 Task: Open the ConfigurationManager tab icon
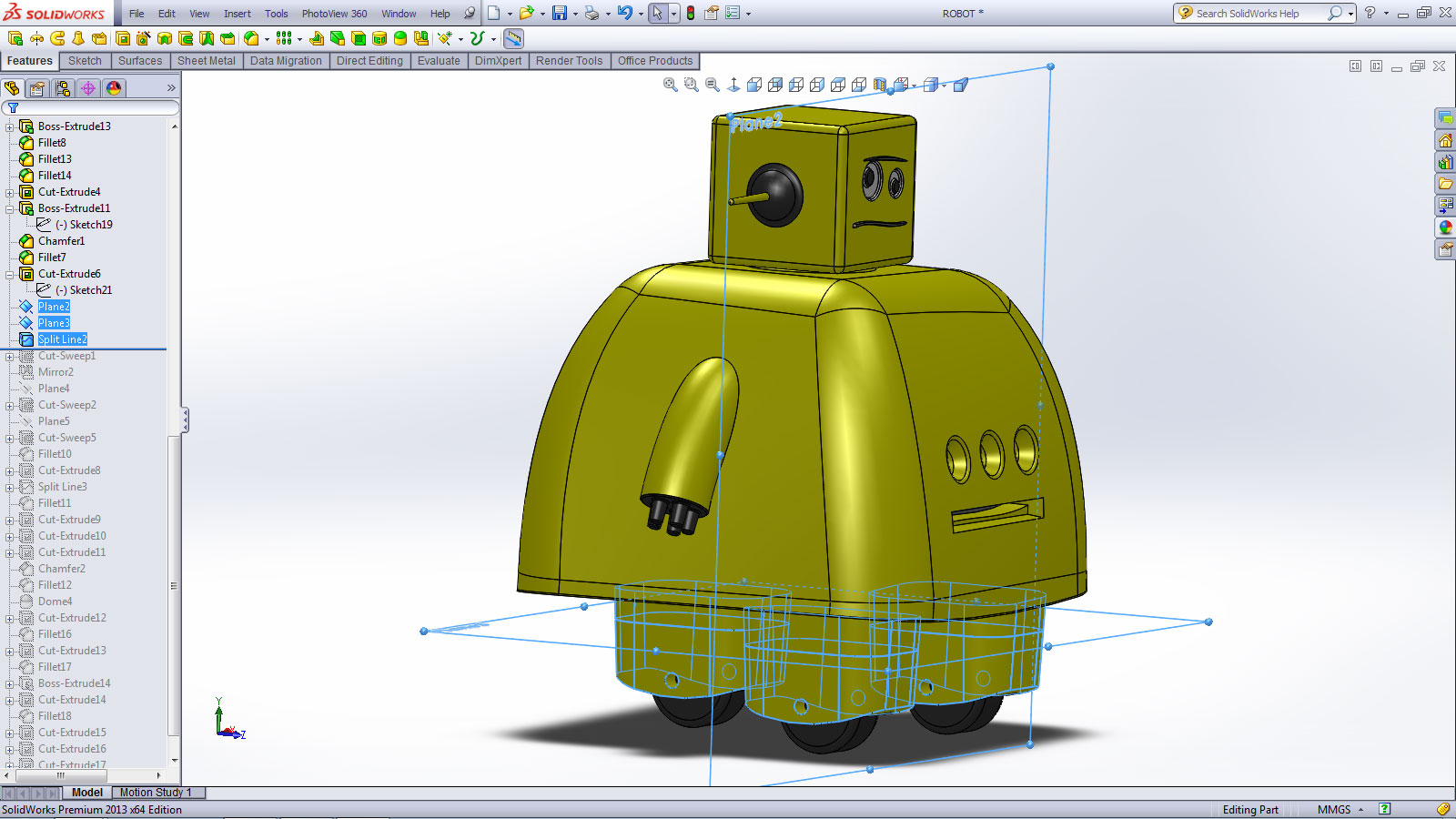pos(63,88)
